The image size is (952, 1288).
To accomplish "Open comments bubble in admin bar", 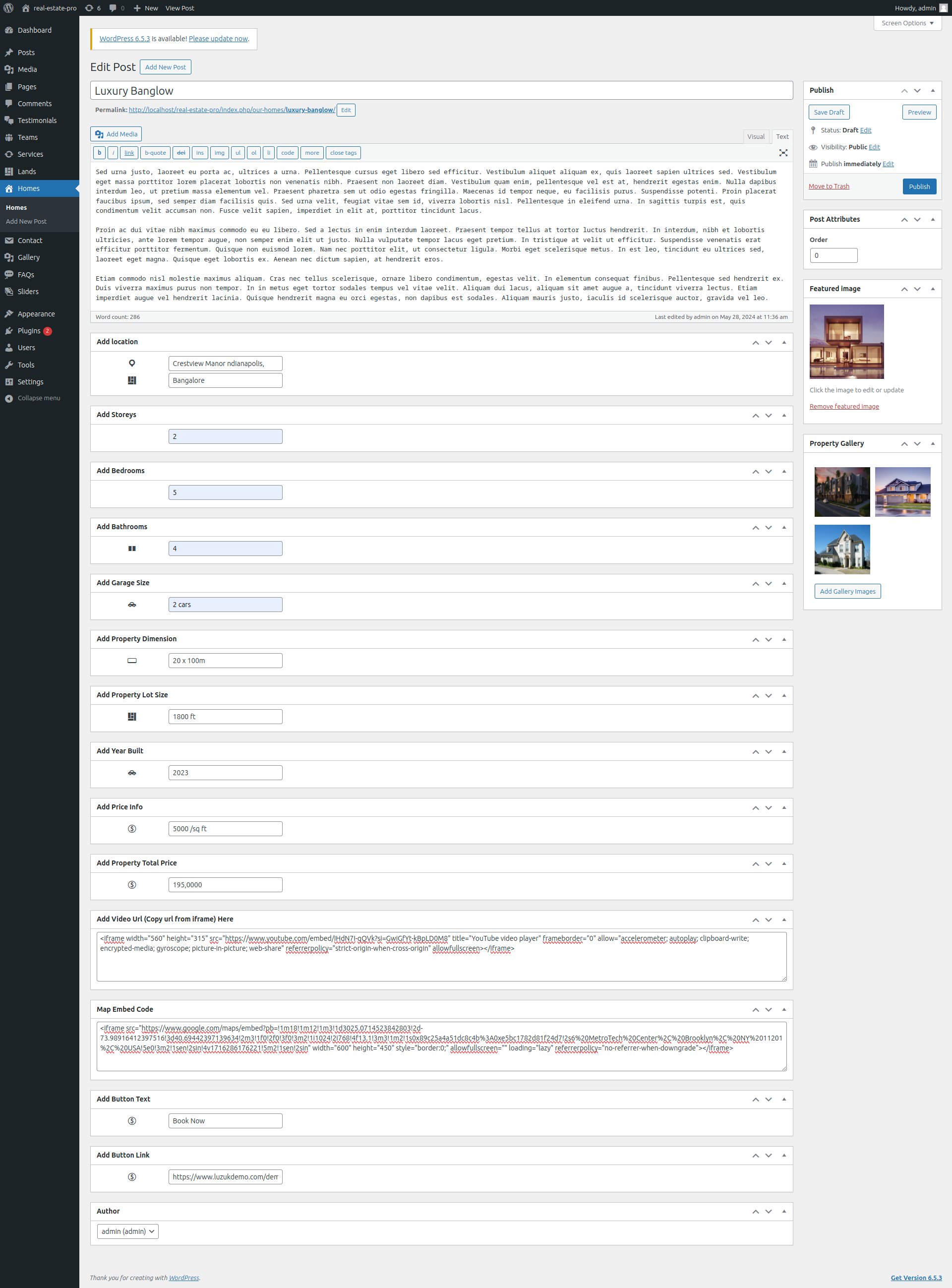I will click(117, 8).
